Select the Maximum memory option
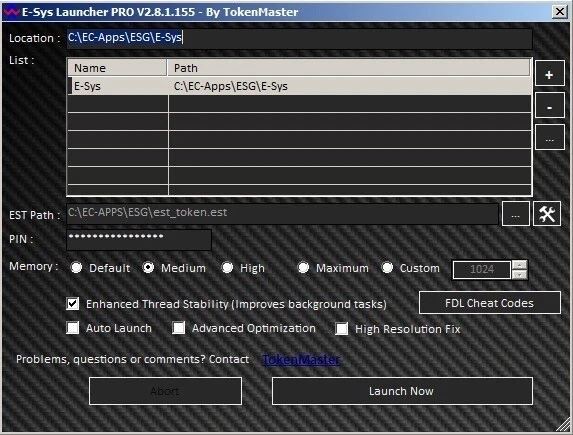The image size is (573, 435). [303, 267]
